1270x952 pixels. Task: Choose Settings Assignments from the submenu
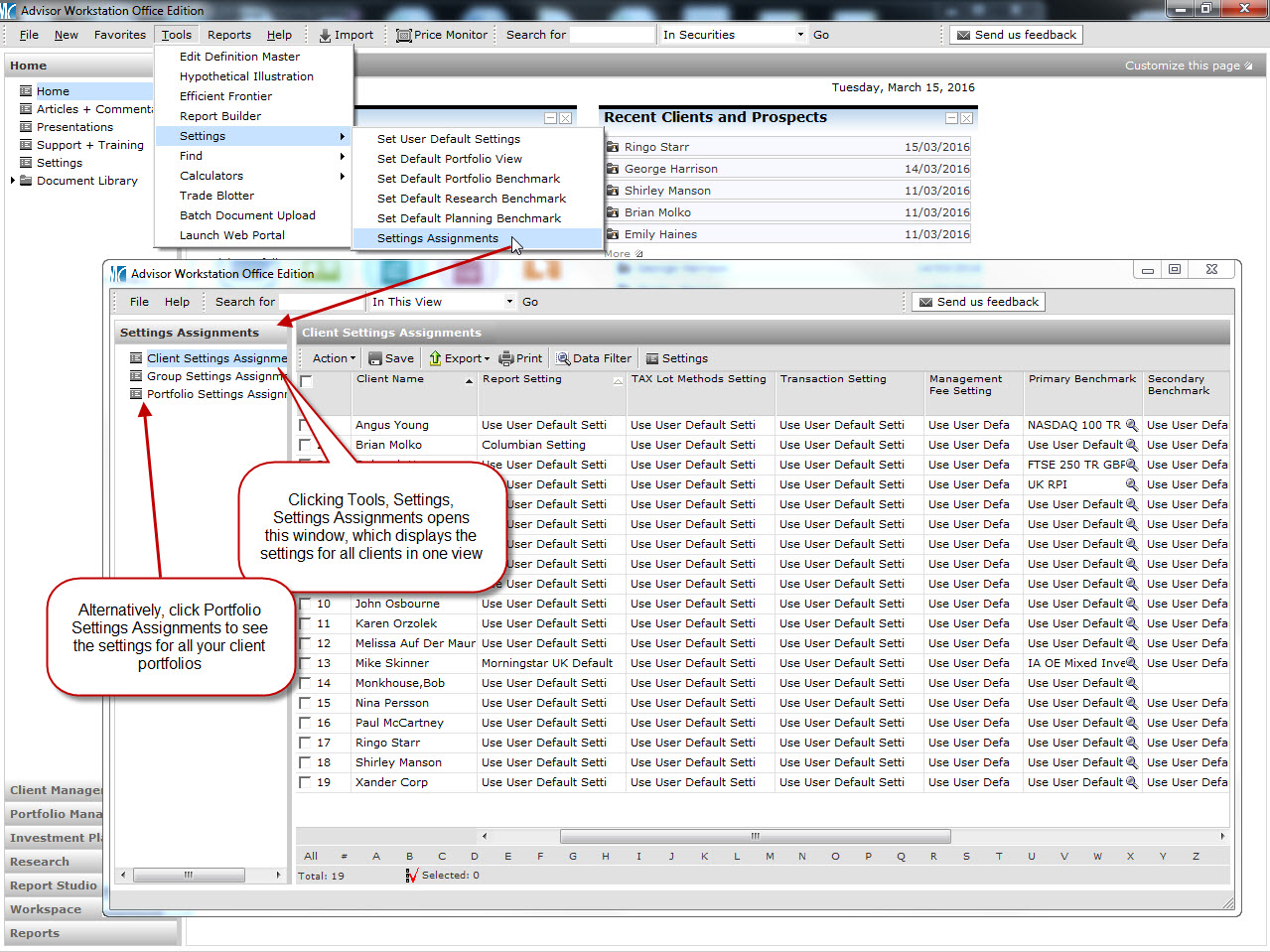click(x=438, y=238)
